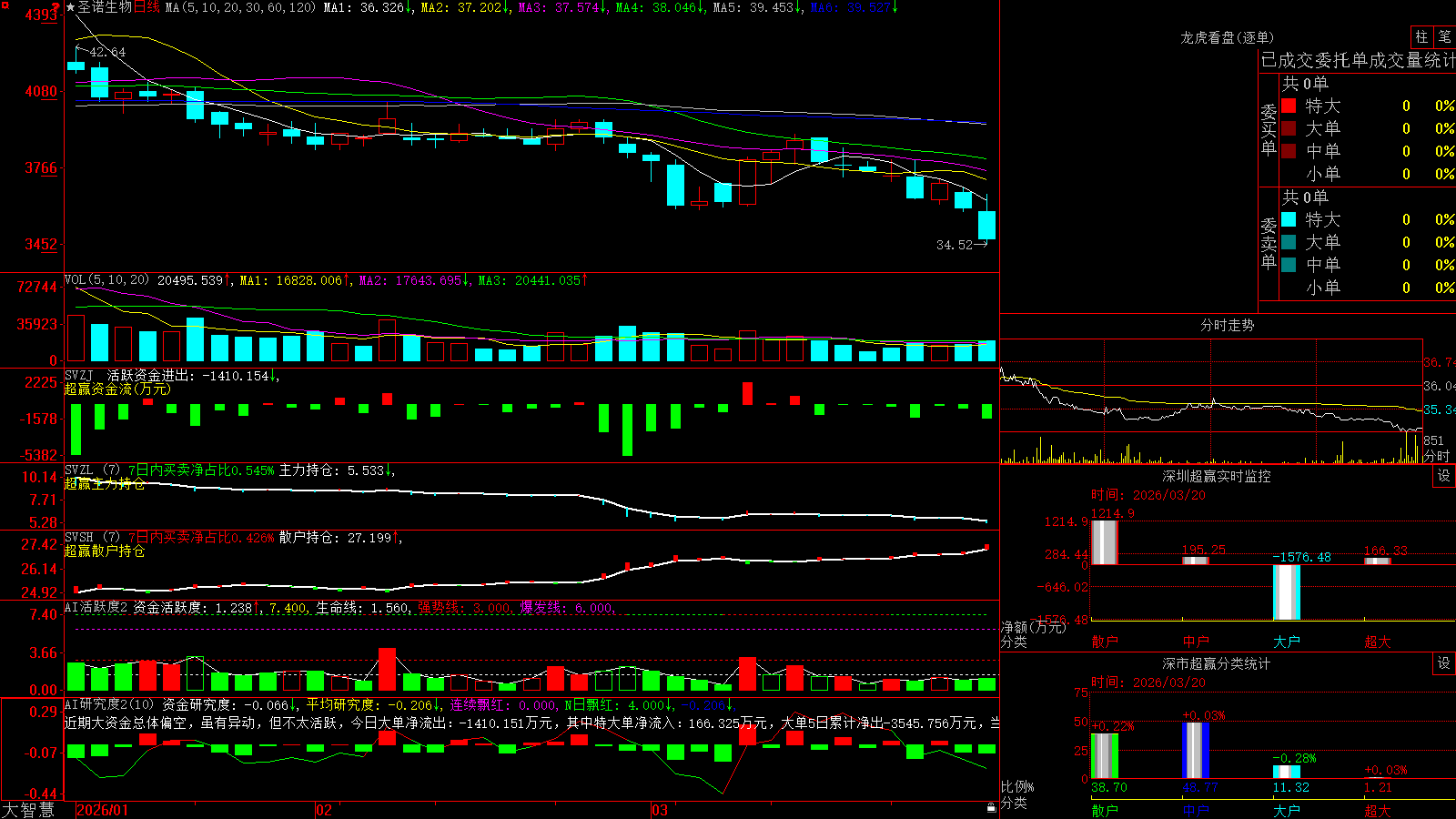This screenshot has height=819, width=1456.
Task: Click the 时间: 2026/03/20 label in 实时监控
Action: tap(1148, 495)
